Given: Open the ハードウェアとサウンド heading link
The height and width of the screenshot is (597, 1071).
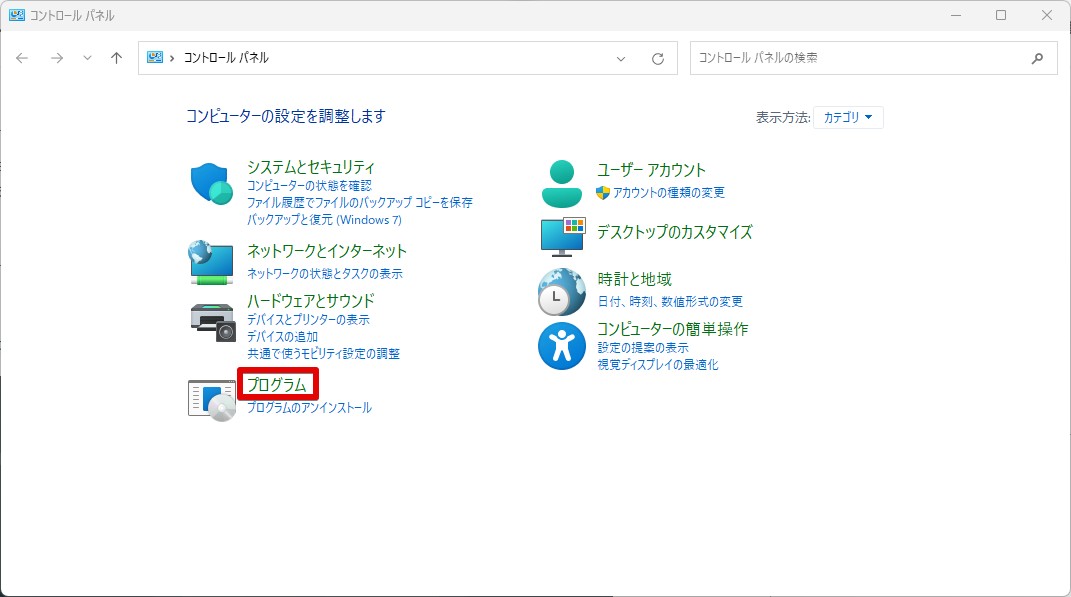Looking at the screenshot, I should (311, 301).
